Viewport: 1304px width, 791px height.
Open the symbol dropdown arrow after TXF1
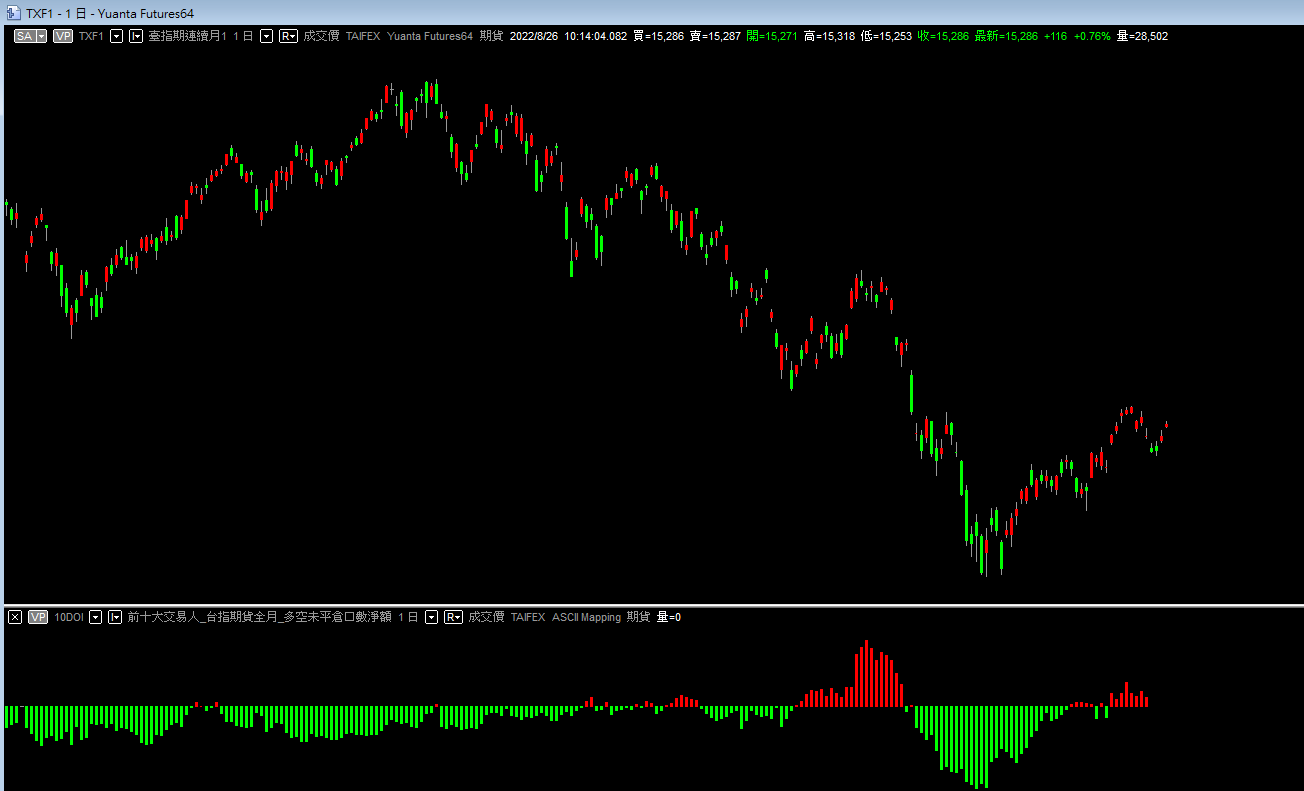point(116,36)
